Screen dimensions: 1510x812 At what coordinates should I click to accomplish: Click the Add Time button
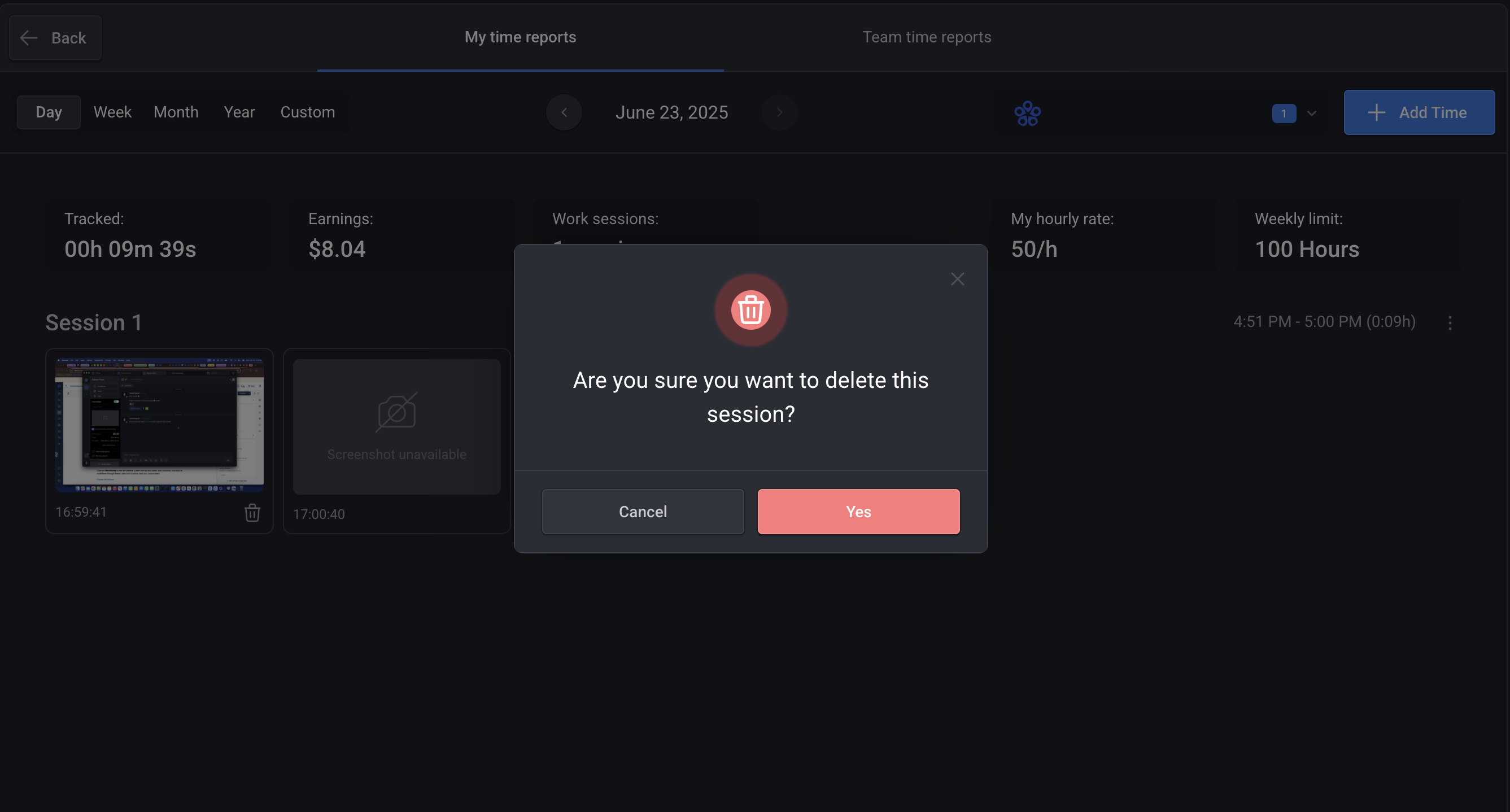(1419, 112)
